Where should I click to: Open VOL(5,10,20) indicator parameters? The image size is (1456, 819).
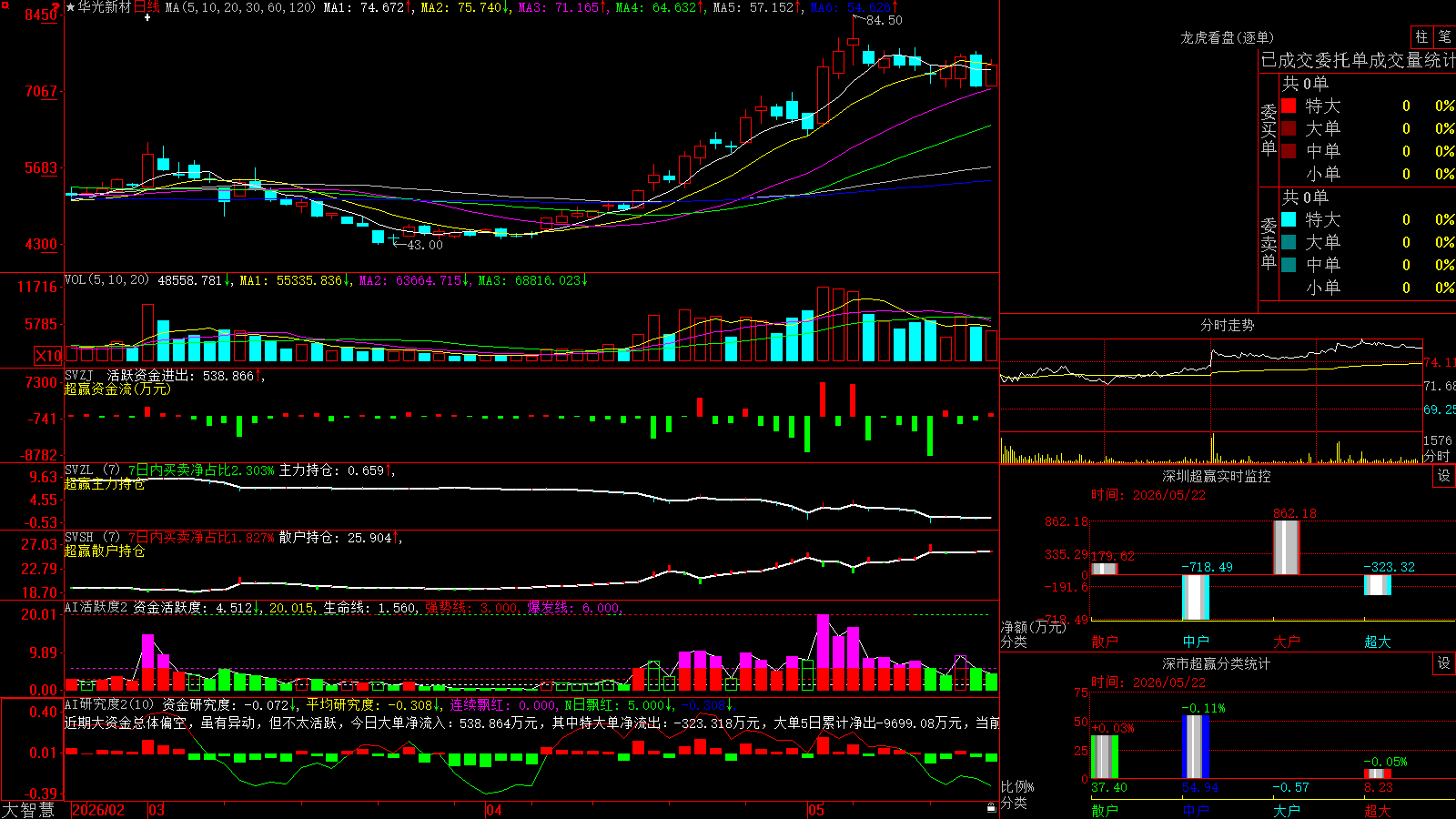pyautogui.click(x=106, y=280)
